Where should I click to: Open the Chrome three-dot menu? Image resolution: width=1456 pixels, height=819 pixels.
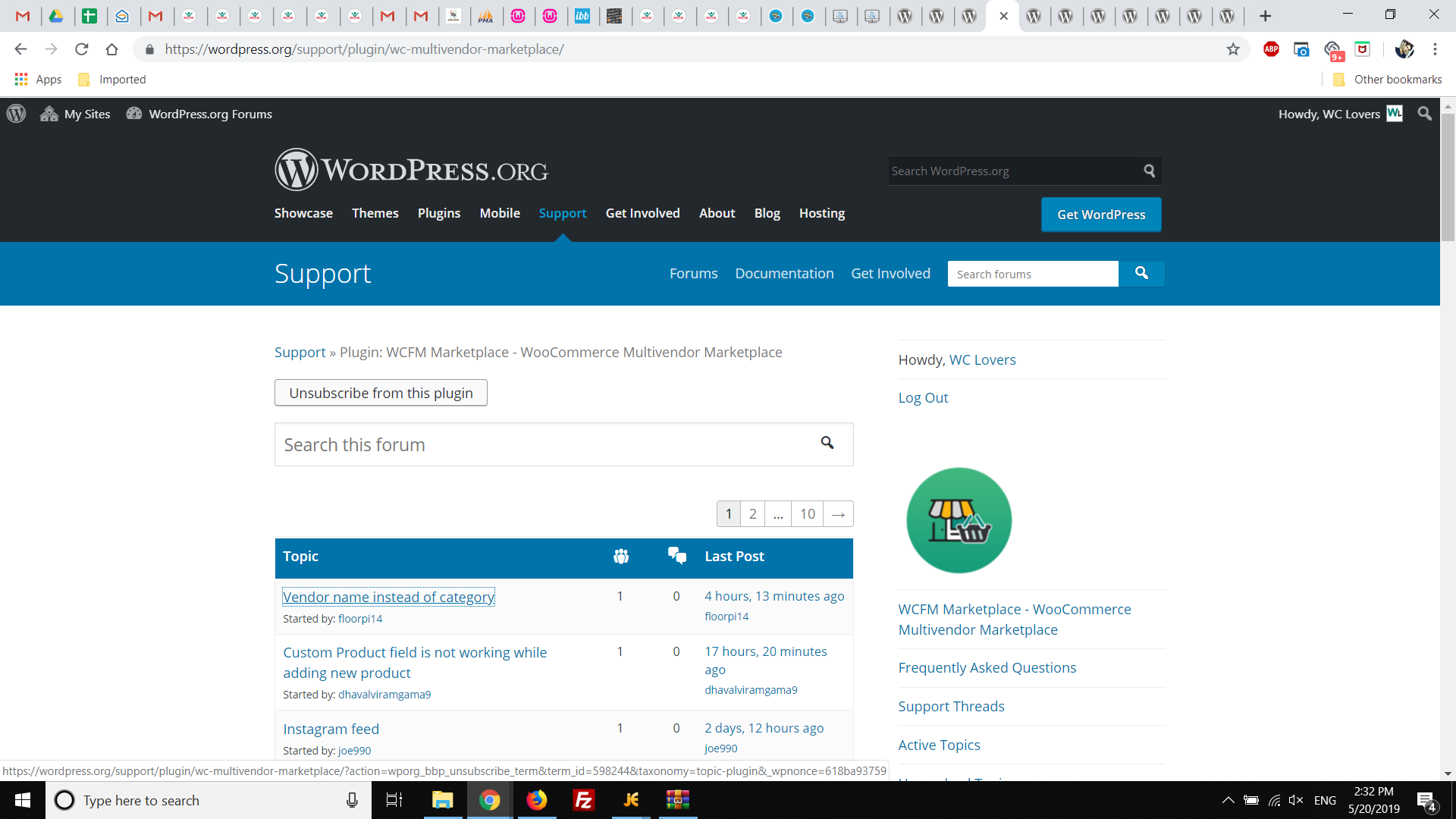(x=1435, y=49)
